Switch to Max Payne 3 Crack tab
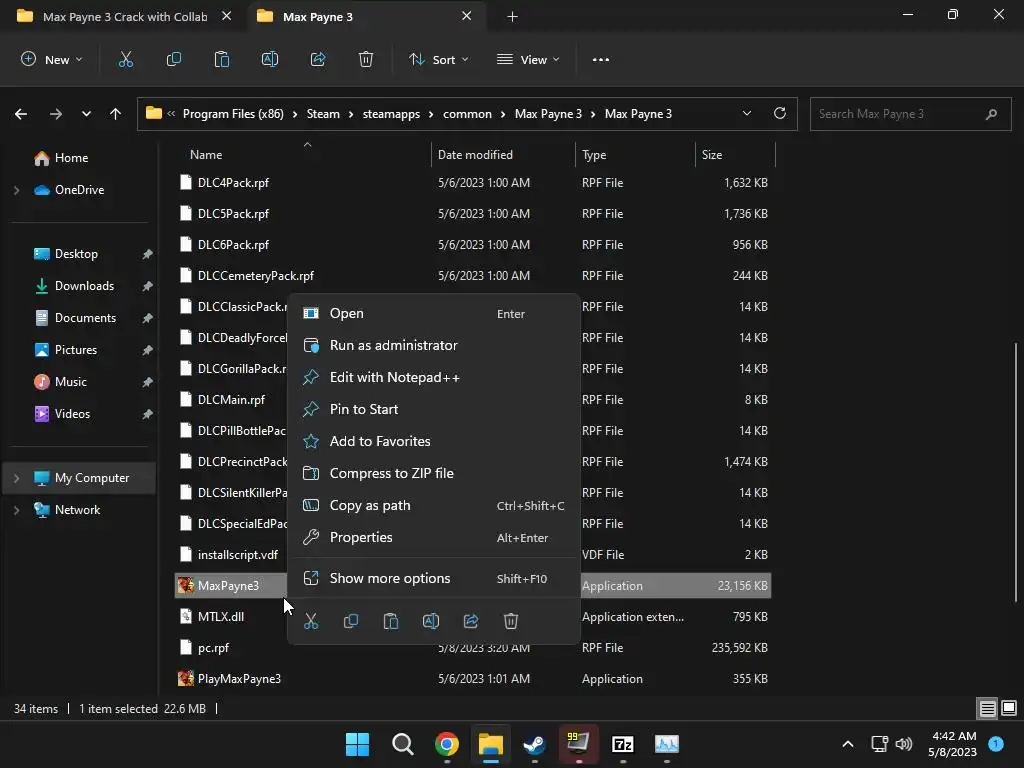Screen dimensions: 1024x768 tap(124, 17)
